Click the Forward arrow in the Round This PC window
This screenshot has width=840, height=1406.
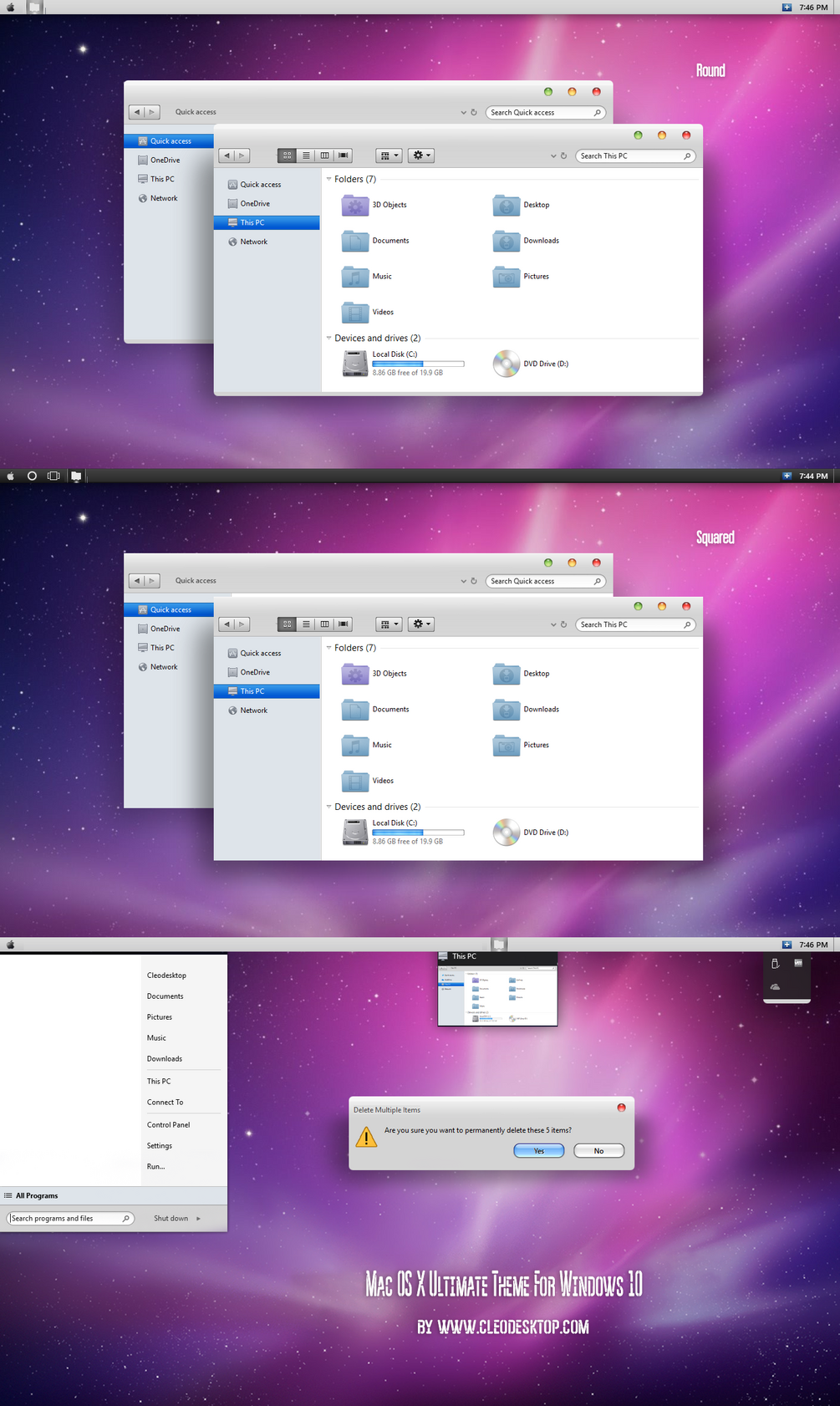click(242, 155)
